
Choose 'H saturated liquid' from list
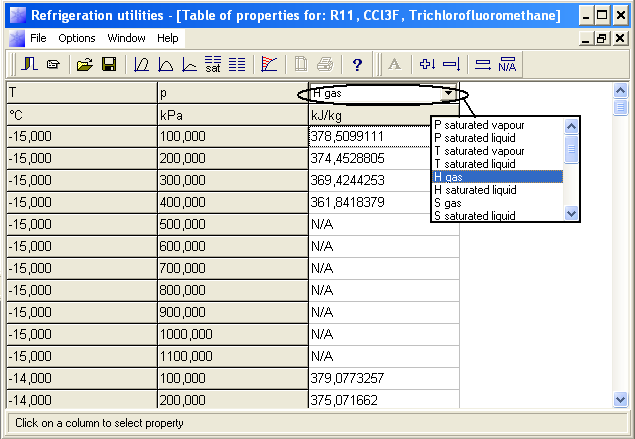(475, 190)
